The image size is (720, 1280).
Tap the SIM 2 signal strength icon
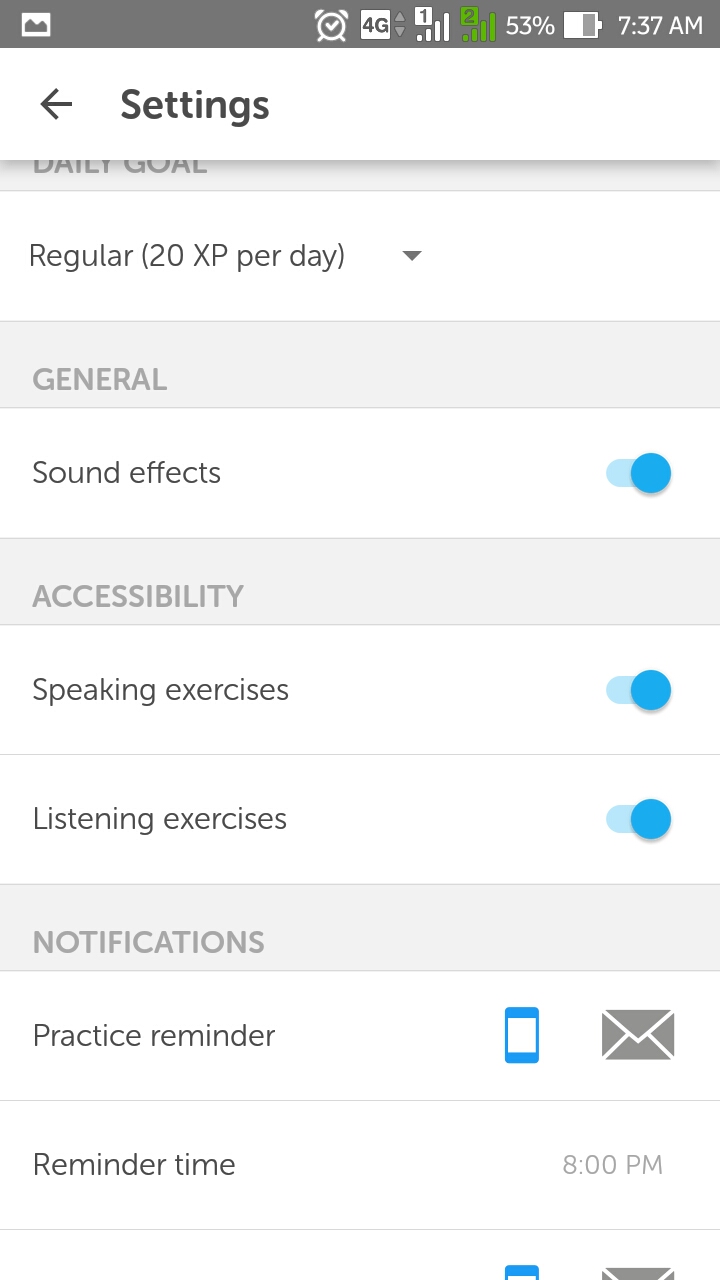[478, 25]
